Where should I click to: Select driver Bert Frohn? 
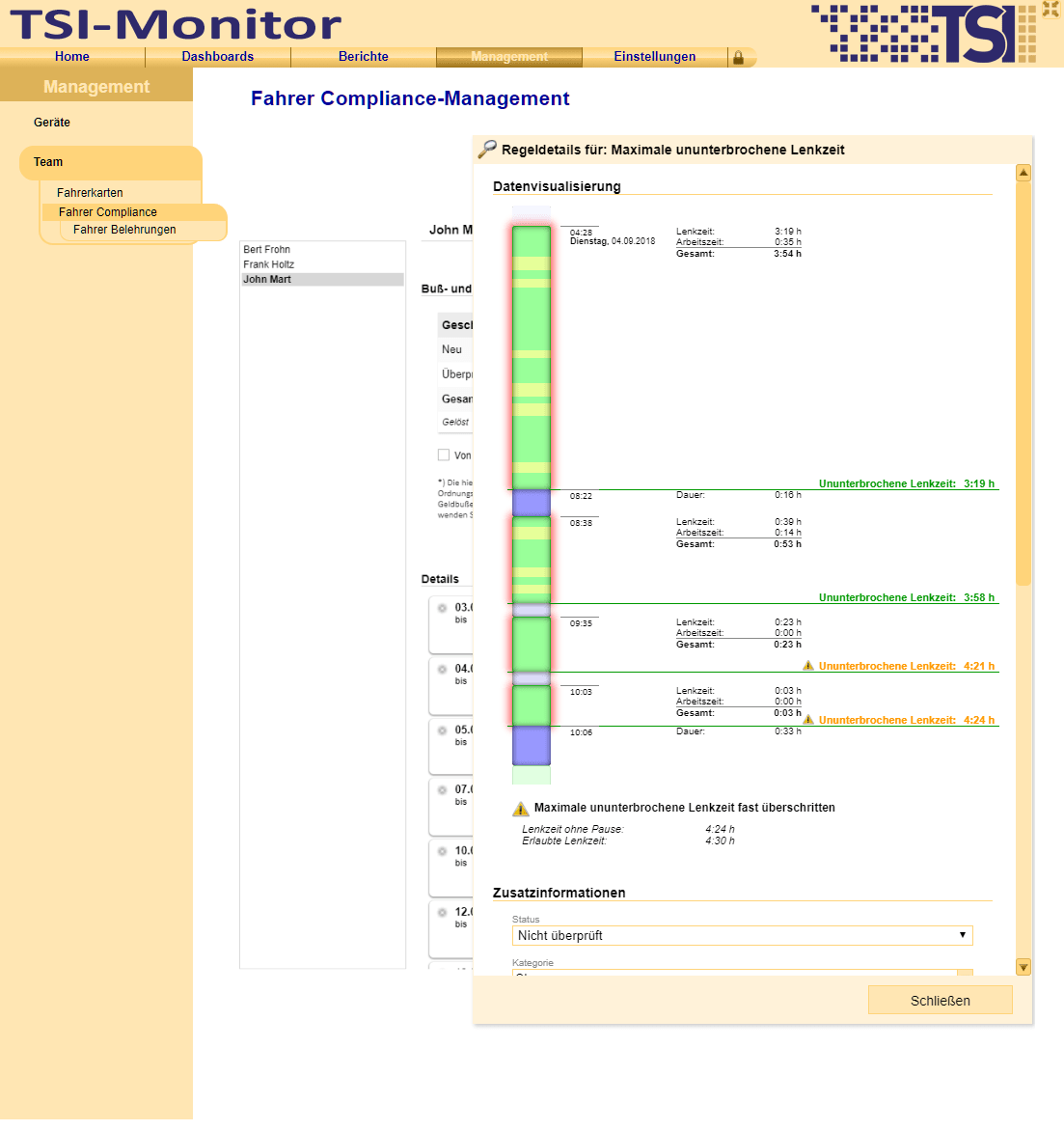click(x=322, y=249)
